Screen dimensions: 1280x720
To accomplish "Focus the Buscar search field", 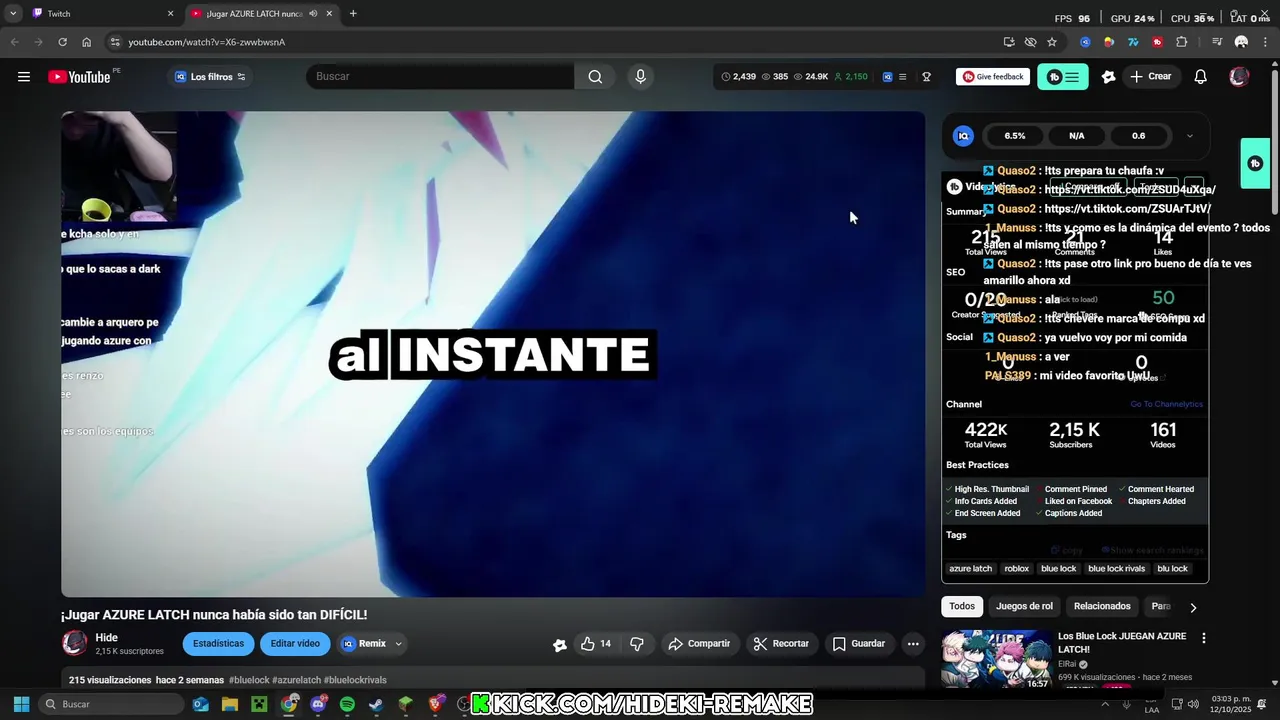I will pos(440,77).
